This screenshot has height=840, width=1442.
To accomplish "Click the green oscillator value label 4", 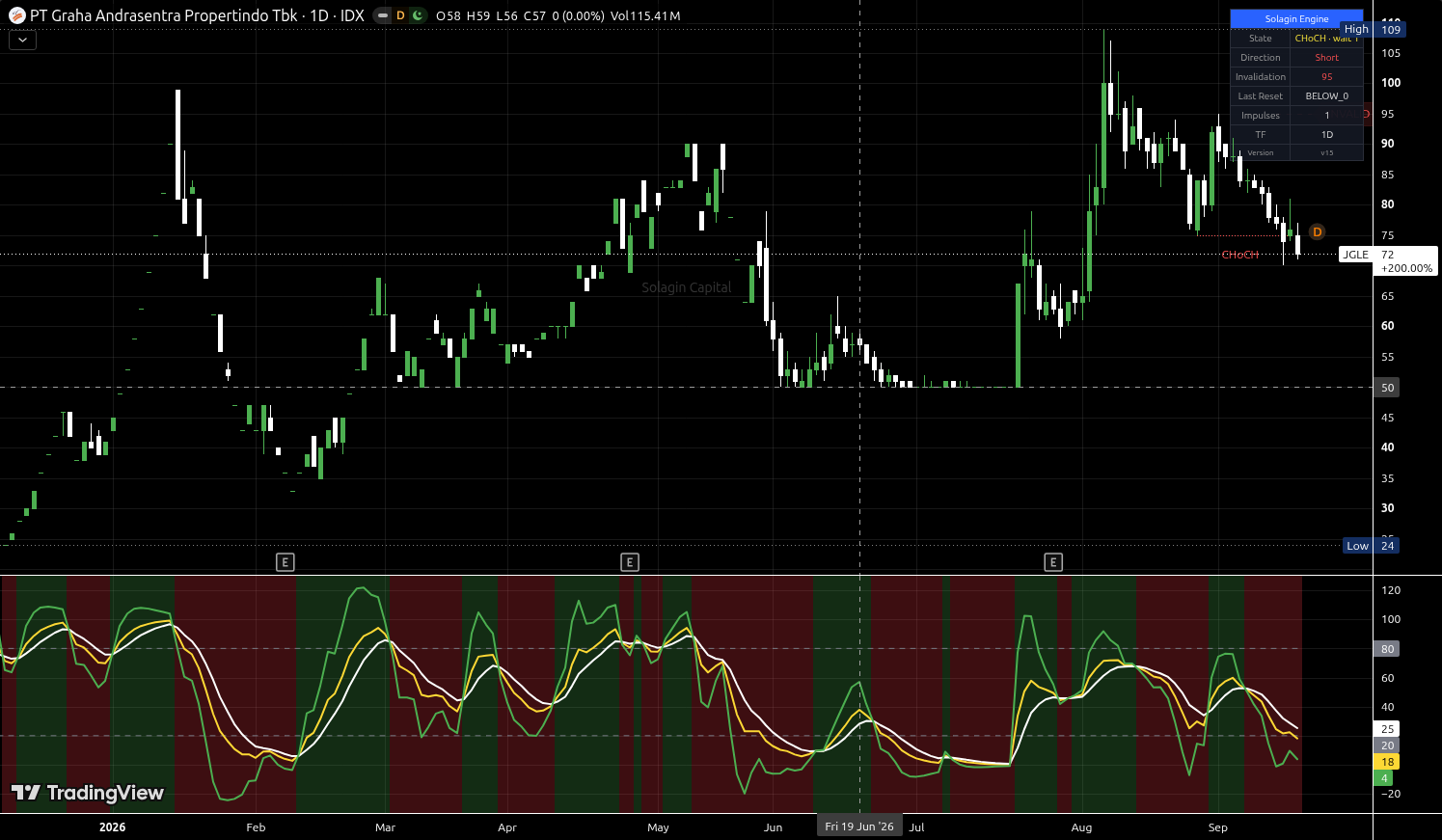I will (1383, 778).
